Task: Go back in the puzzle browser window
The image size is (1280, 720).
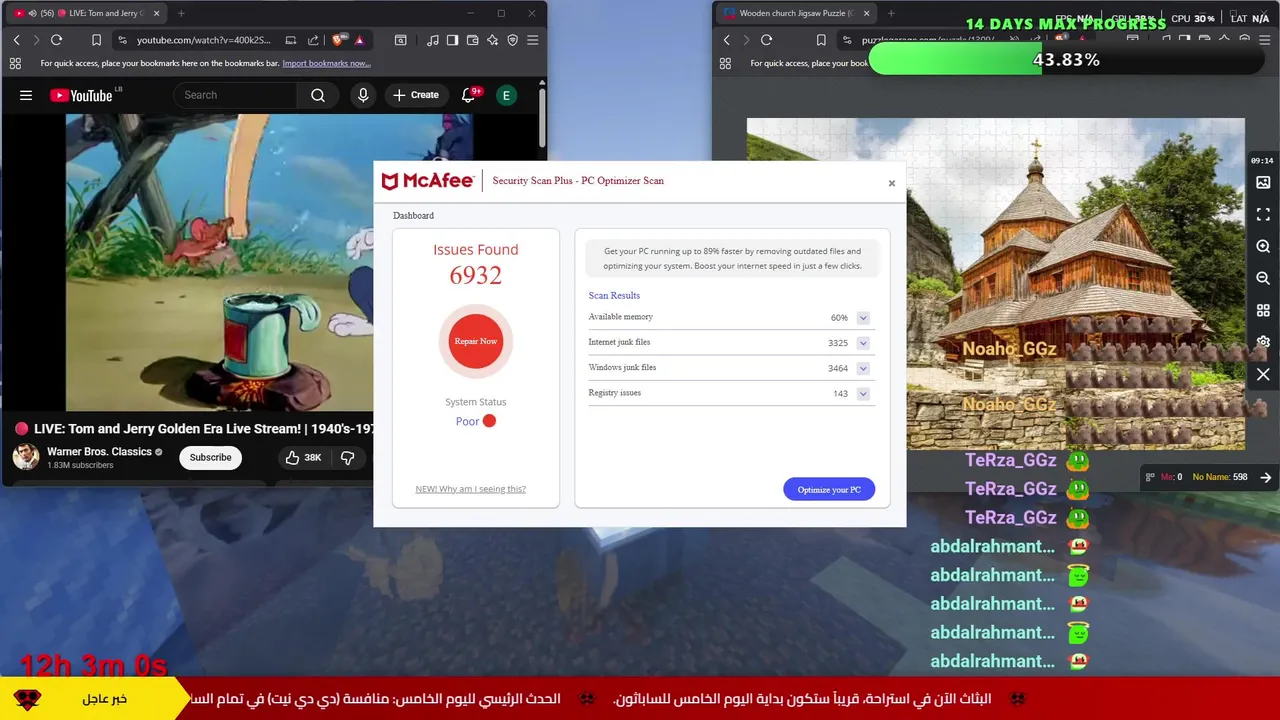Action: pyautogui.click(x=726, y=40)
